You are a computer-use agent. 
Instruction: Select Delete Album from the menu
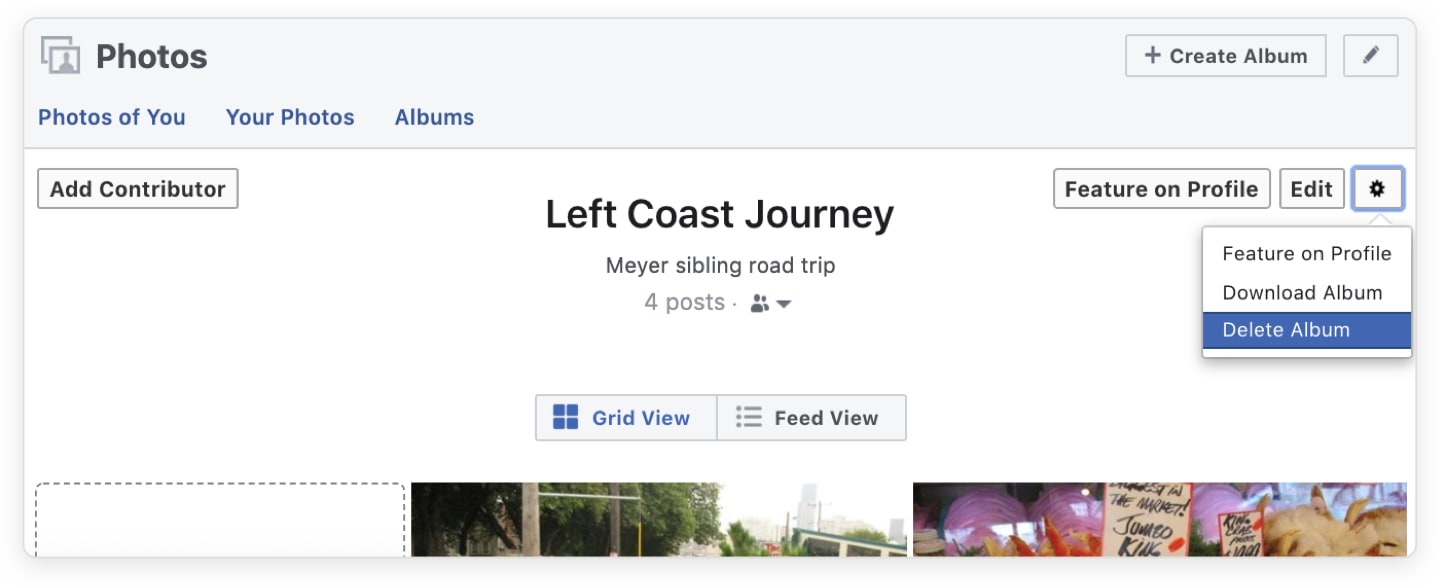[x=1286, y=330]
